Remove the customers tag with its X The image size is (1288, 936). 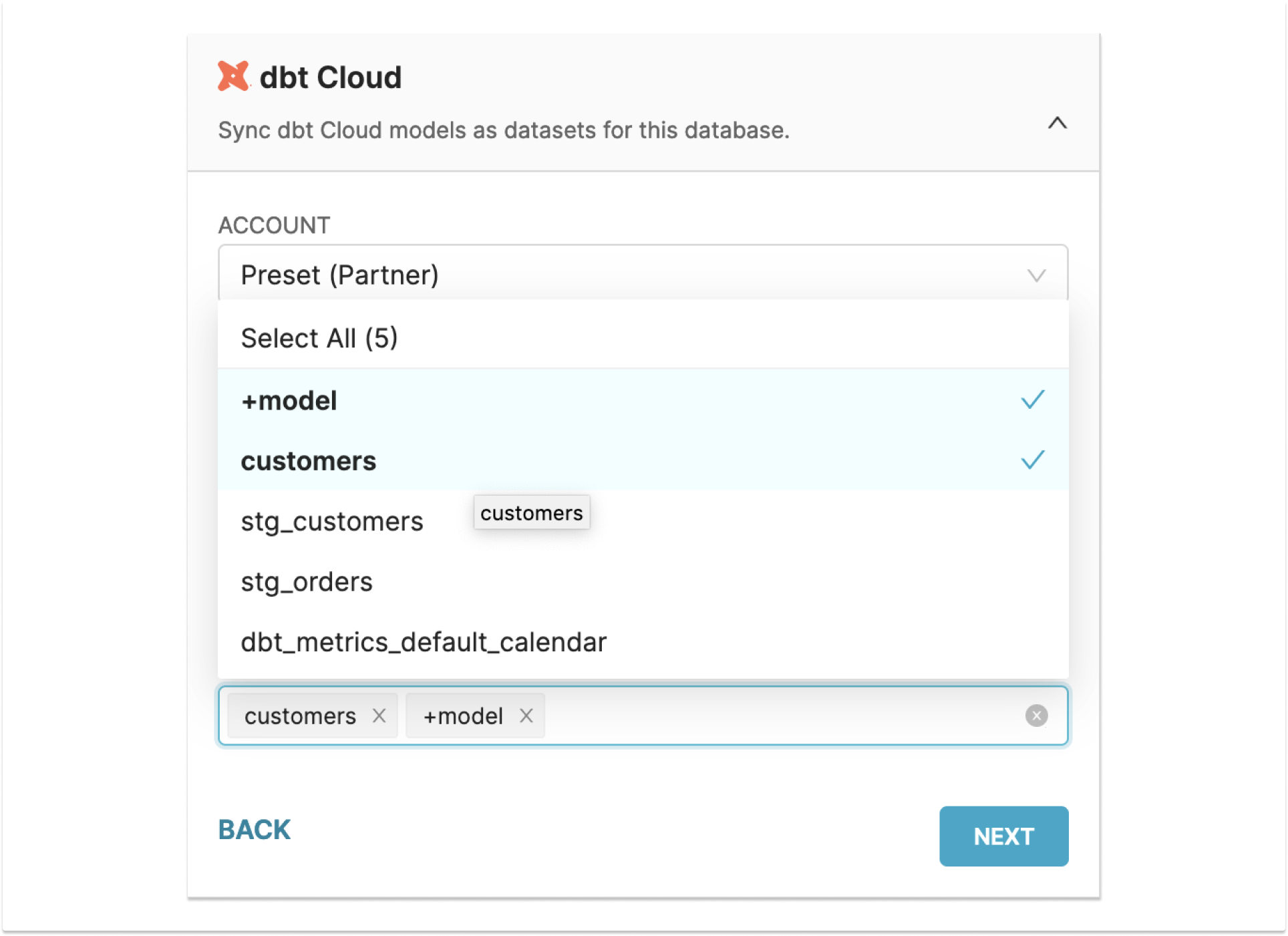(380, 716)
